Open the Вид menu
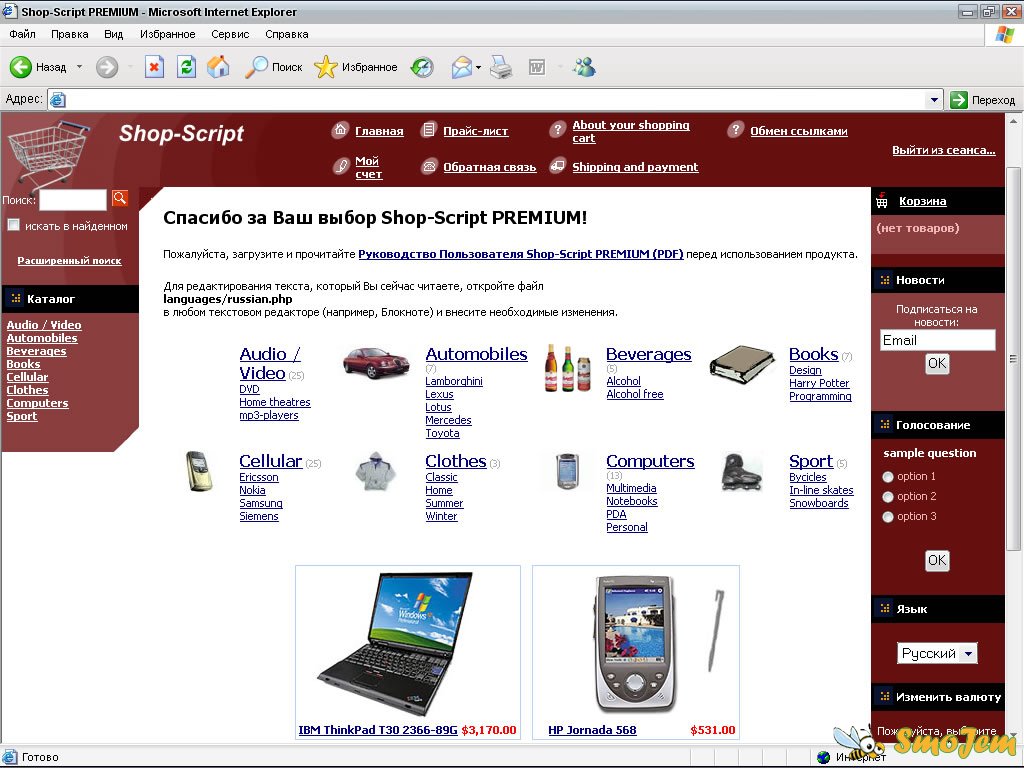Image resolution: width=1024 pixels, height=768 pixels. [x=114, y=34]
